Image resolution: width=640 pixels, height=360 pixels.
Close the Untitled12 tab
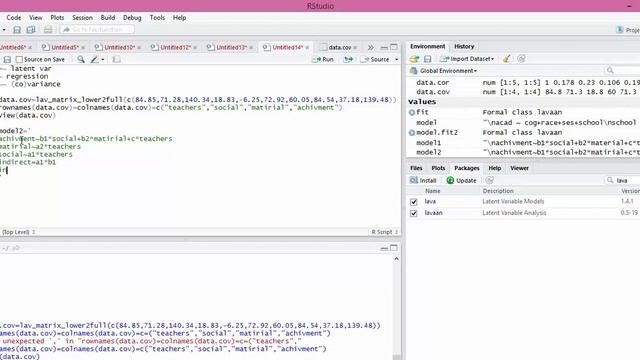pyautogui.click(x=195, y=48)
